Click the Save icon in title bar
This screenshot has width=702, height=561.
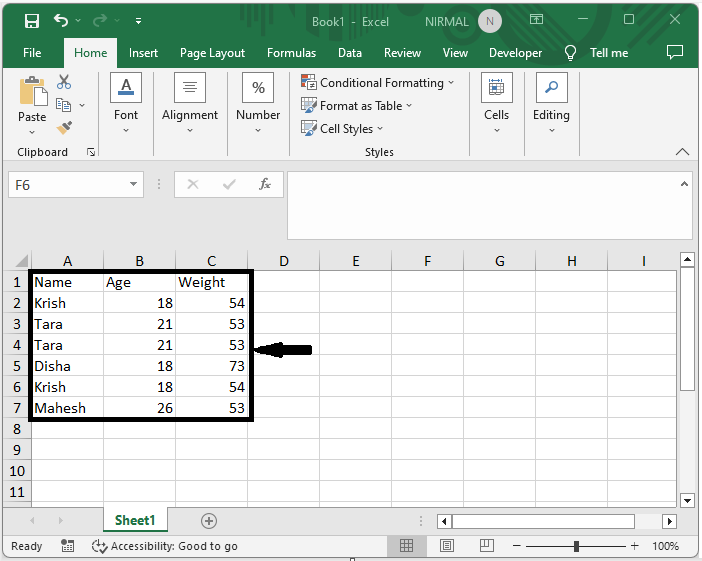[31, 21]
